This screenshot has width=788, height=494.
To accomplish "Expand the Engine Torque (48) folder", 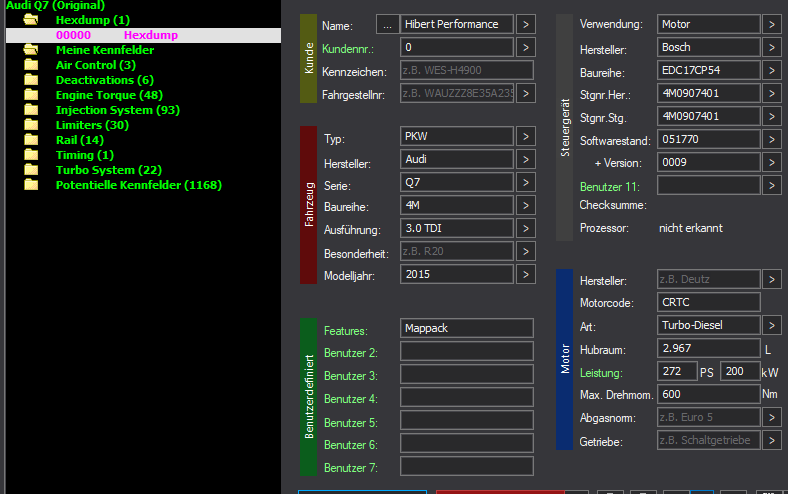I will pyautogui.click(x=109, y=95).
